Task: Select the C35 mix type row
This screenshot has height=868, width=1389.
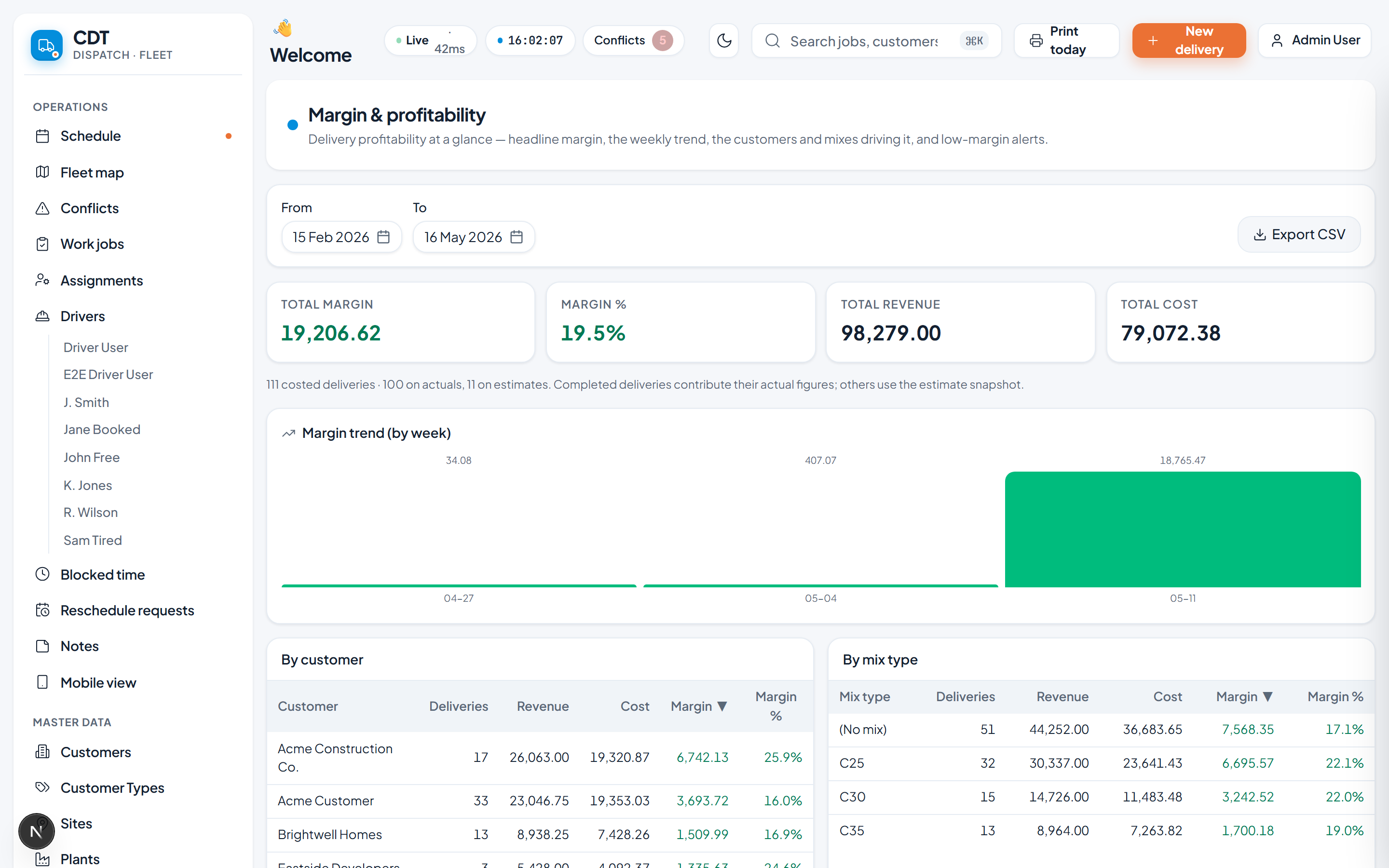Action: click(x=1101, y=831)
